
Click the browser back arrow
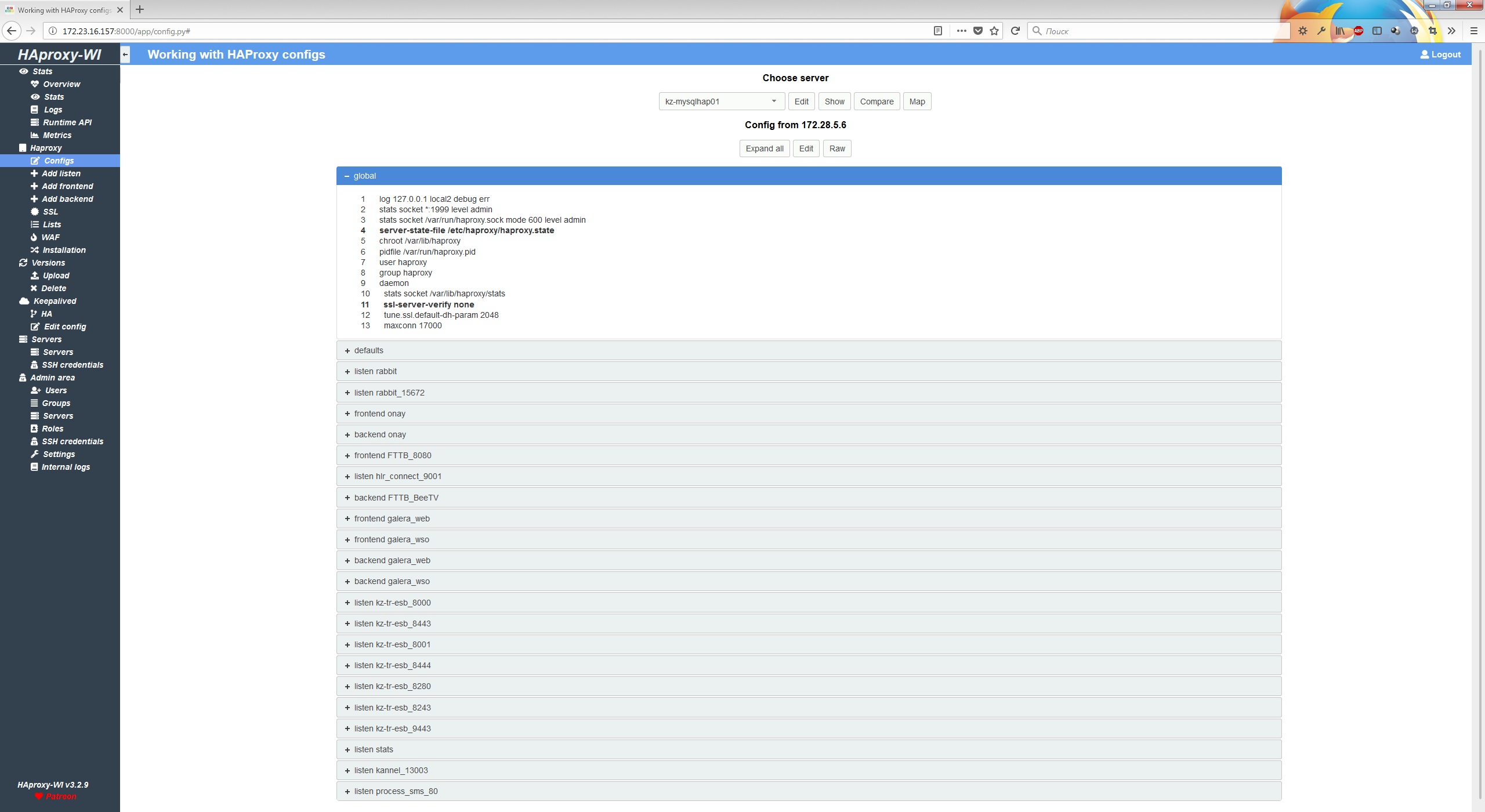12,31
